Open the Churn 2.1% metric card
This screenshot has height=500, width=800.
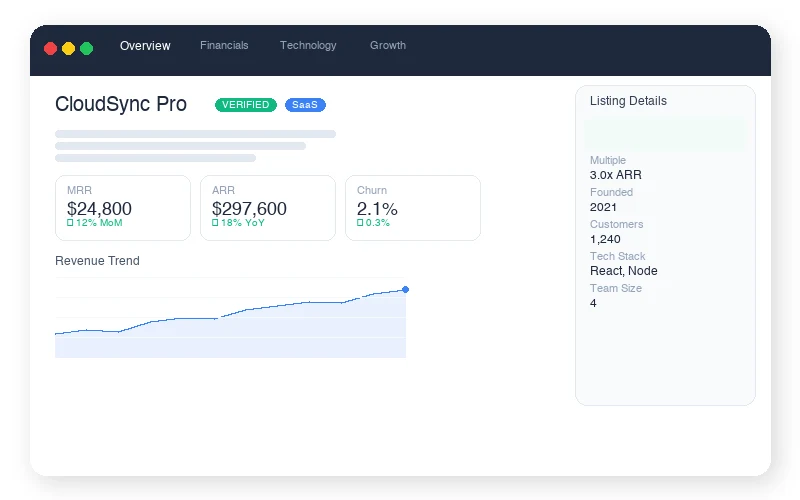(x=413, y=208)
